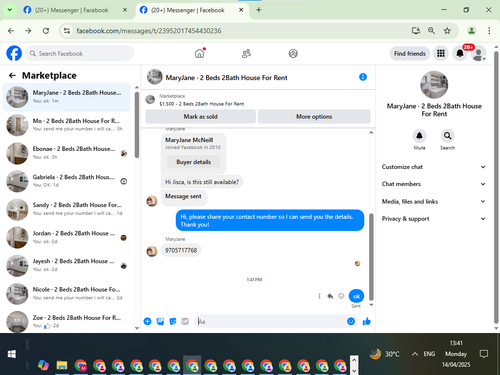This screenshot has height=375, width=500.
Task: Click MaryJane's large profile thumbnail in sidebar
Action: pyautogui.click(x=434, y=85)
